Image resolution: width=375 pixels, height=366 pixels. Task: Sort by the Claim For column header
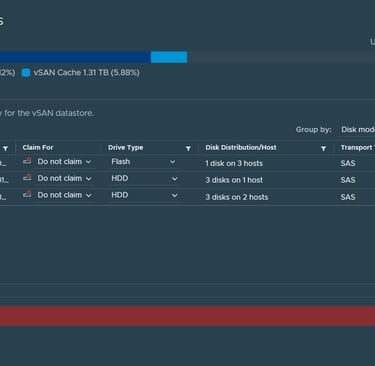[x=38, y=148]
